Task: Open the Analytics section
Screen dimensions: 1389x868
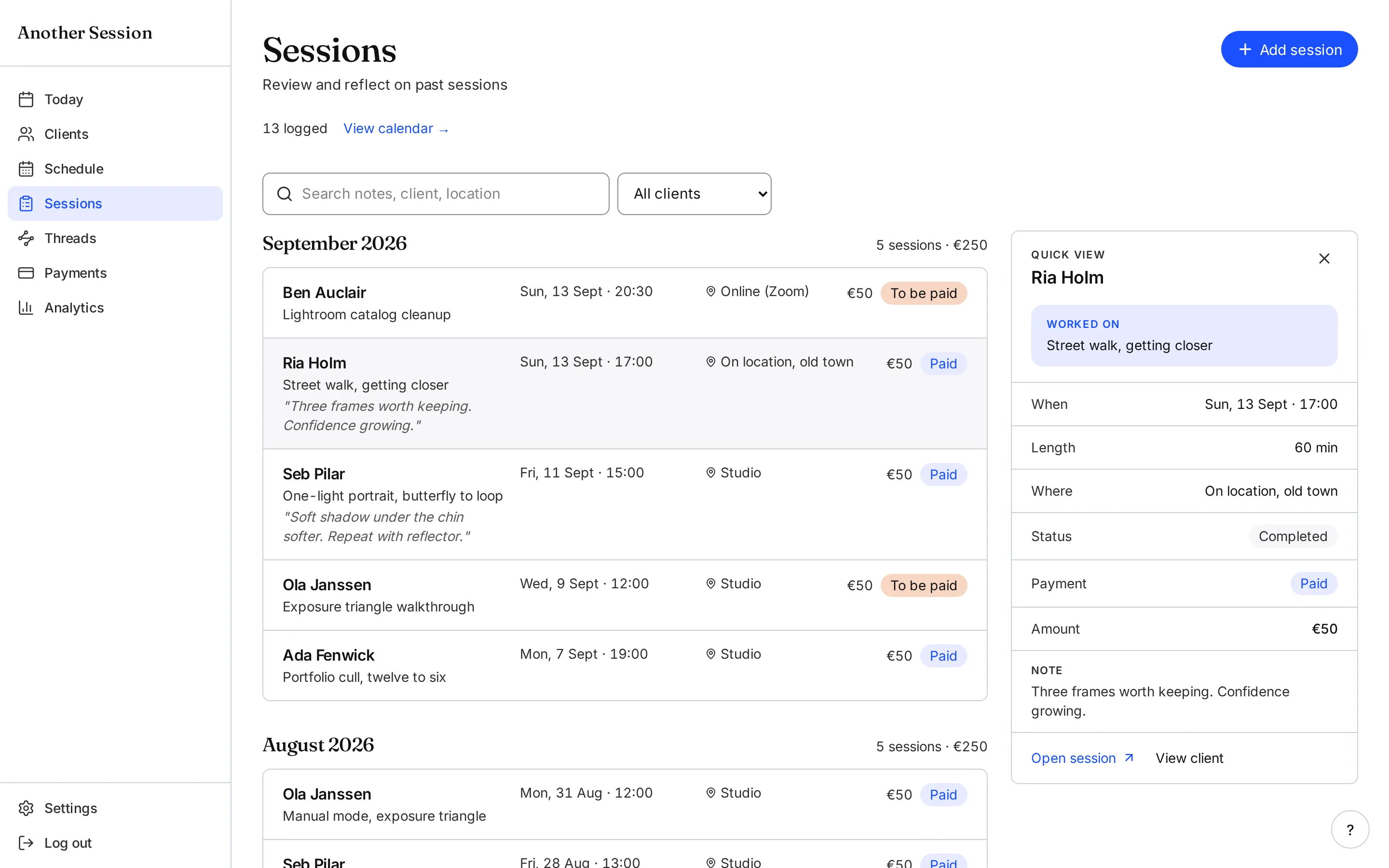Action: 115,308
